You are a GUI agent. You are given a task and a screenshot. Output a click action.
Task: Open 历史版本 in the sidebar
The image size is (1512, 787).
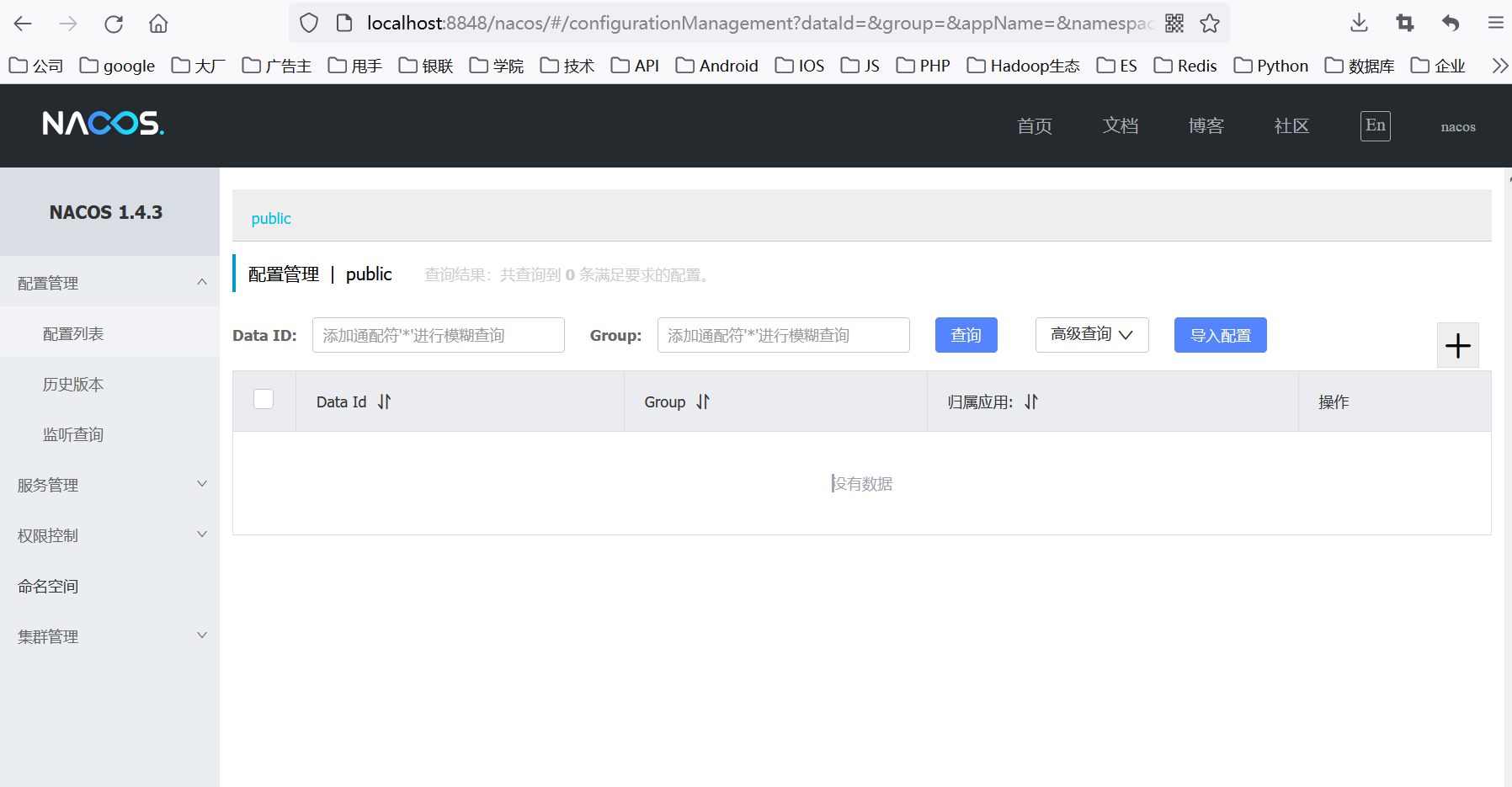click(73, 385)
